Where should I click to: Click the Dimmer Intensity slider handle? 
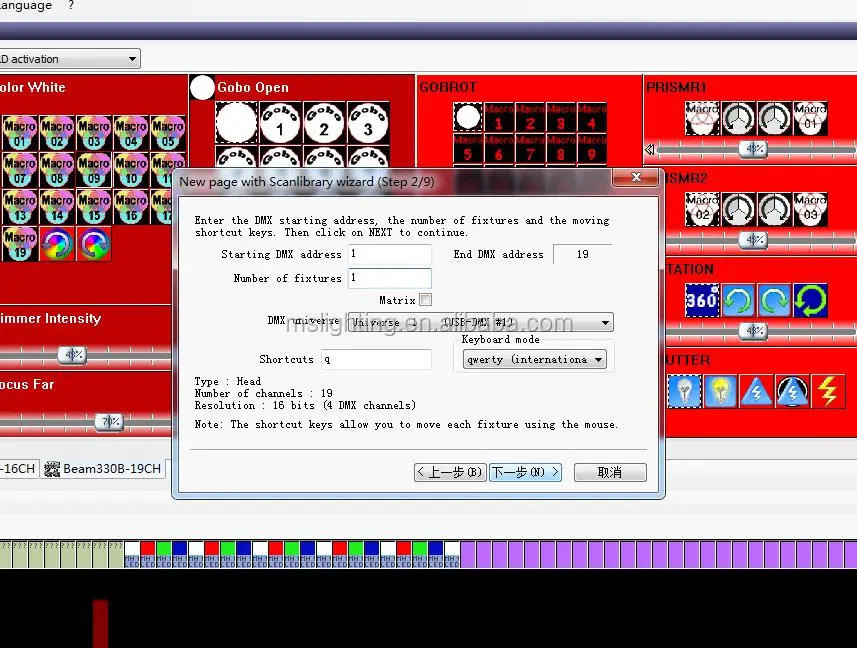(71, 355)
